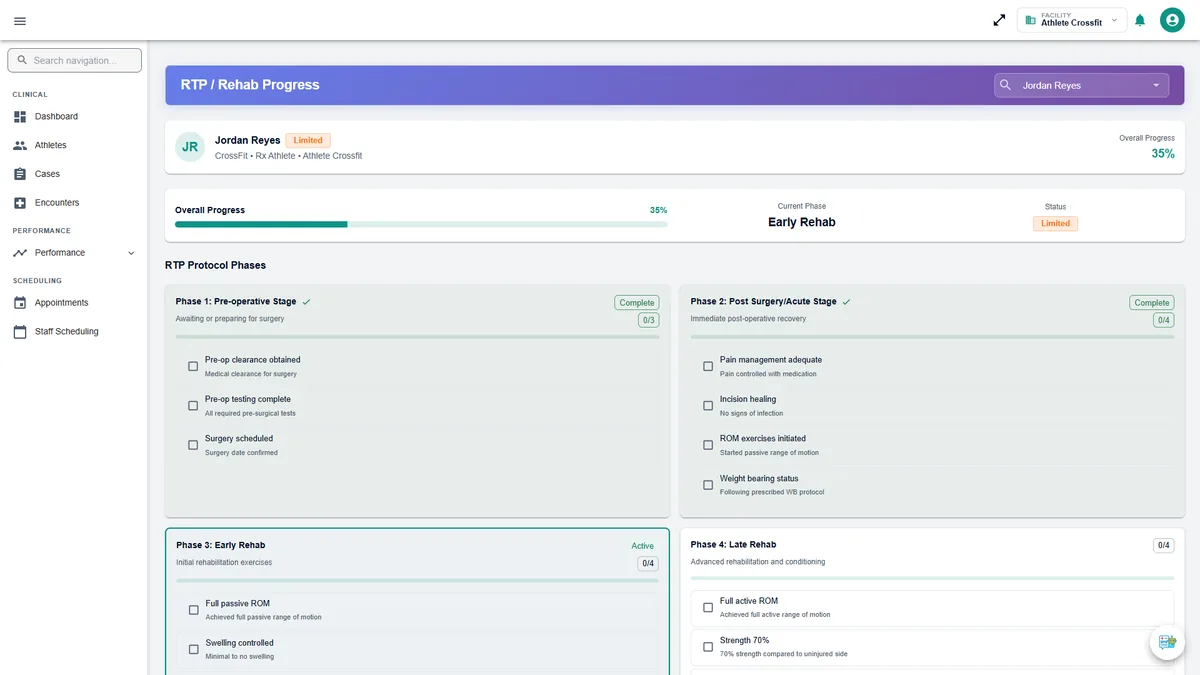Check Surgery scheduled
Image resolution: width=1200 pixels, height=675 pixels.
point(193,445)
